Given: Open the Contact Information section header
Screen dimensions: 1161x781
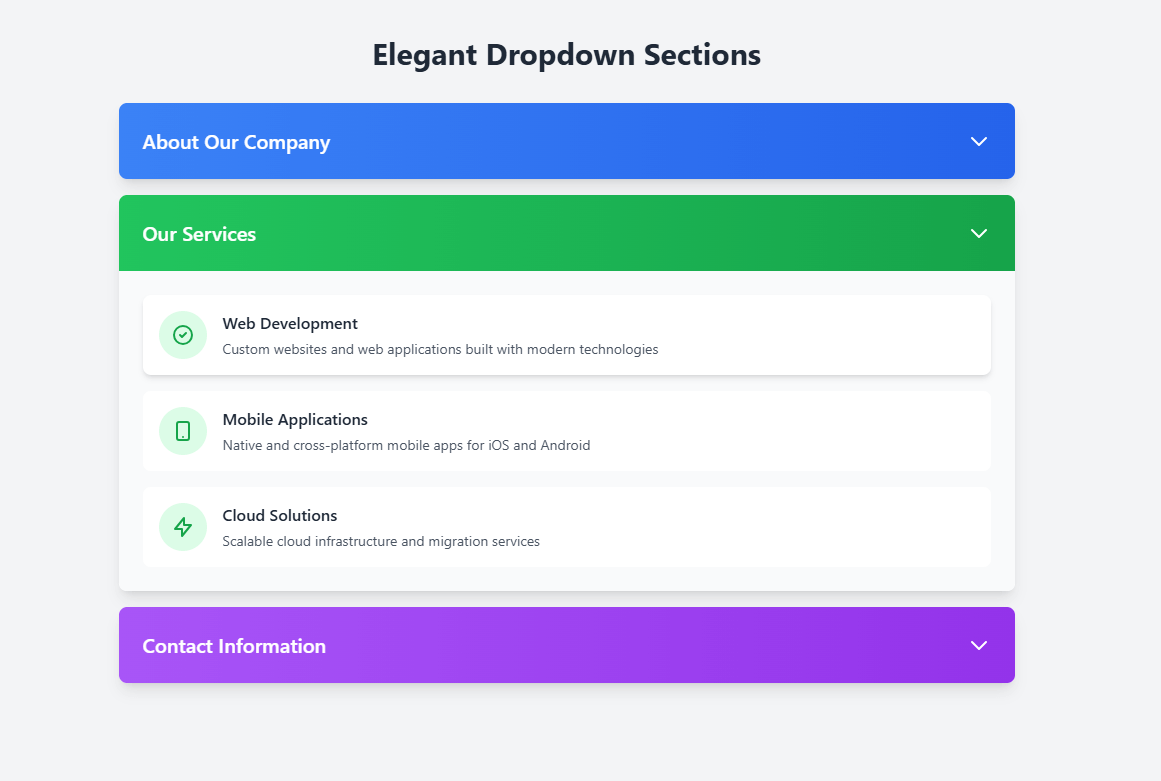Looking at the screenshot, I should tap(566, 645).
